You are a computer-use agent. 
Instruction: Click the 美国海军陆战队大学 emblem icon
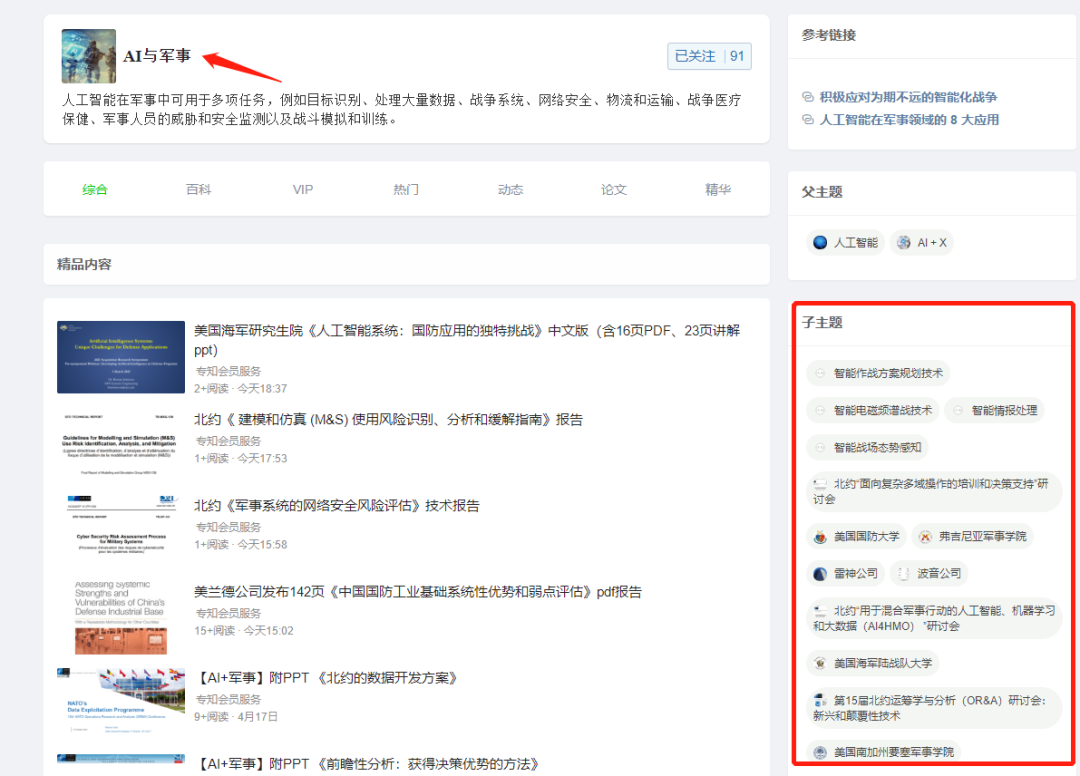pos(820,663)
